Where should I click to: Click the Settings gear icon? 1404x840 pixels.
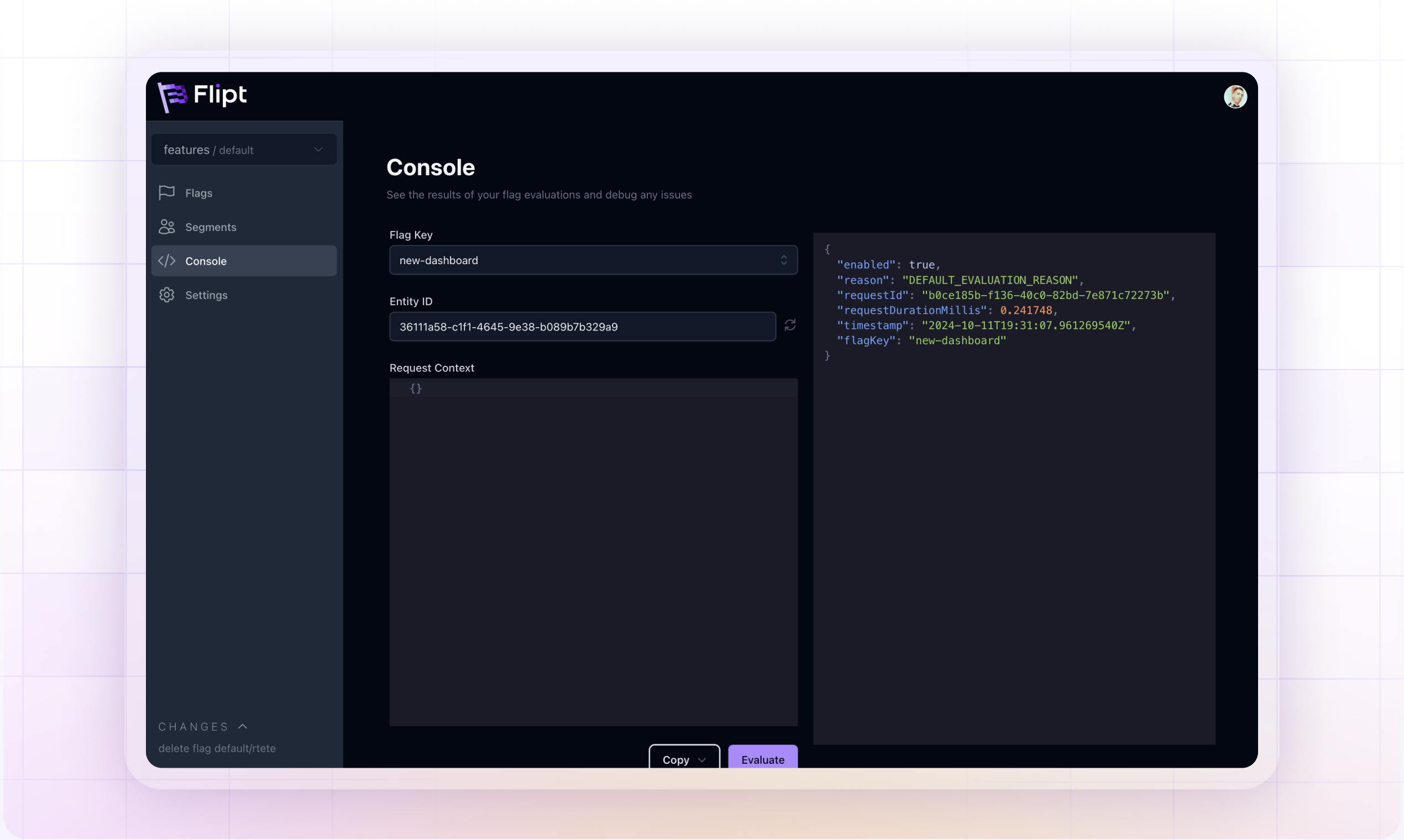[166, 295]
